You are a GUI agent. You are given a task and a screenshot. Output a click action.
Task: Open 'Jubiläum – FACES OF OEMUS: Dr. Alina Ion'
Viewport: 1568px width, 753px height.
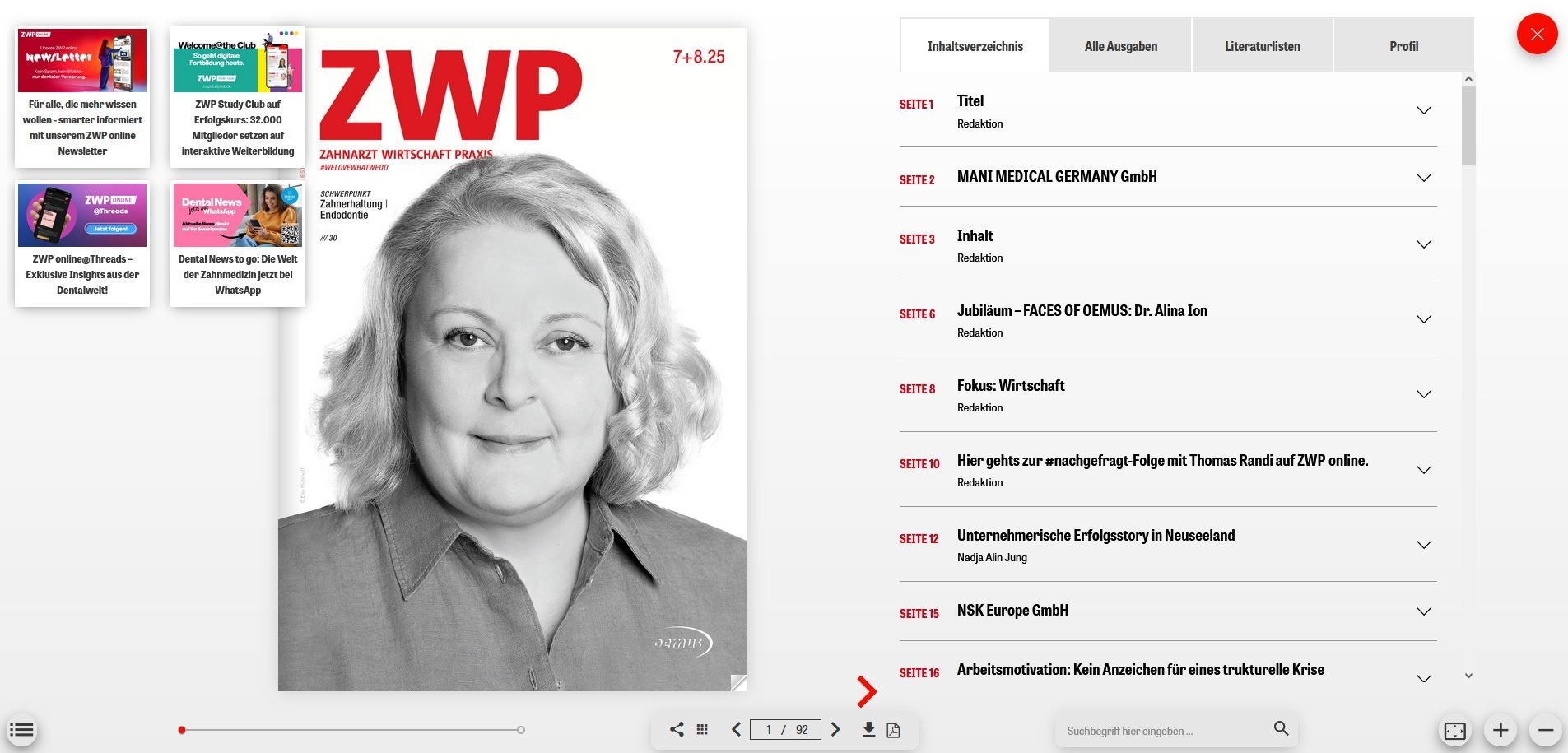tap(1082, 310)
